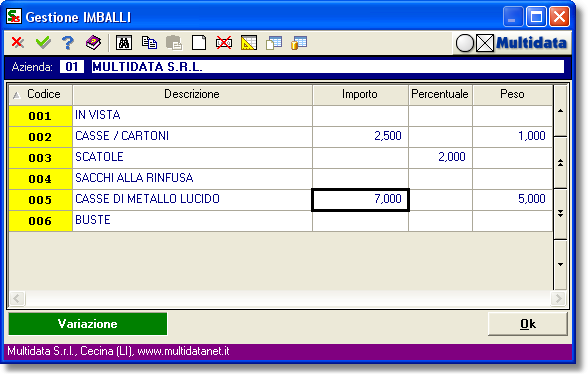Click the copy documents toolbar icon
Screen dimensions: 588x376
(149, 43)
